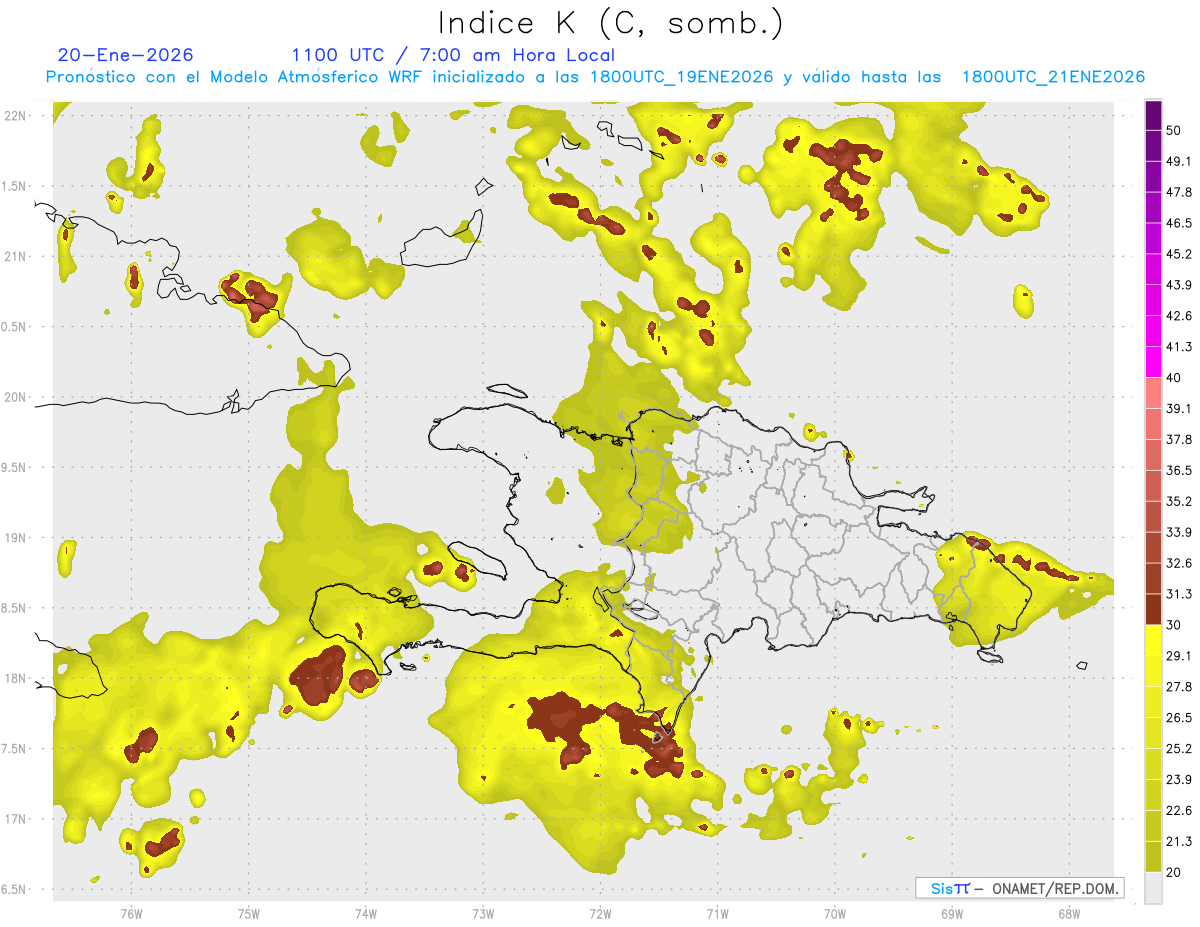
Task: Select the '33.9' color scale value
Action: tap(1179, 532)
